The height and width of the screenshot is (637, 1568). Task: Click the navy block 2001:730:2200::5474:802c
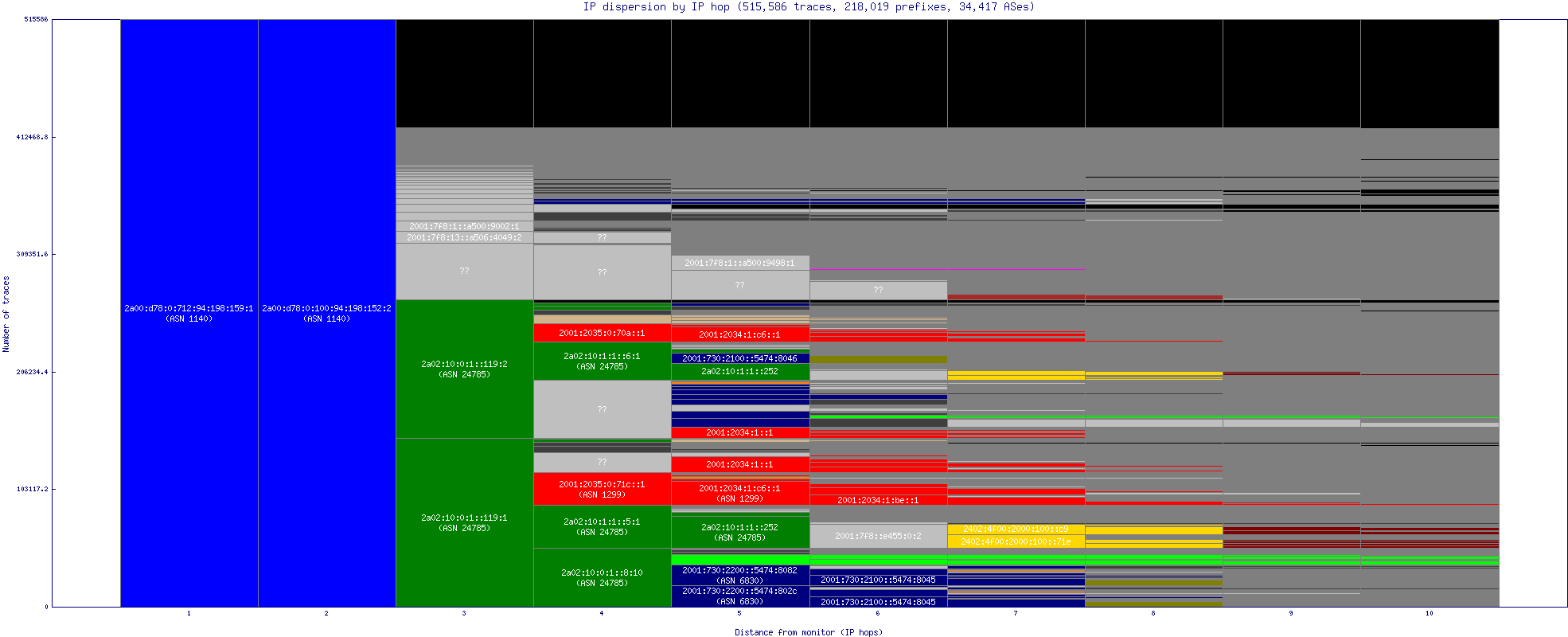coord(740,596)
